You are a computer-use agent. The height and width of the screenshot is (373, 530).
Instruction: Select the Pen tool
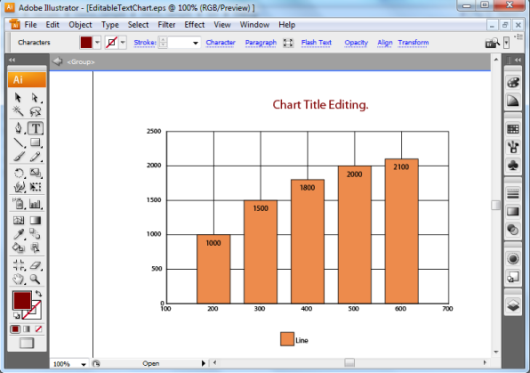[19, 128]
